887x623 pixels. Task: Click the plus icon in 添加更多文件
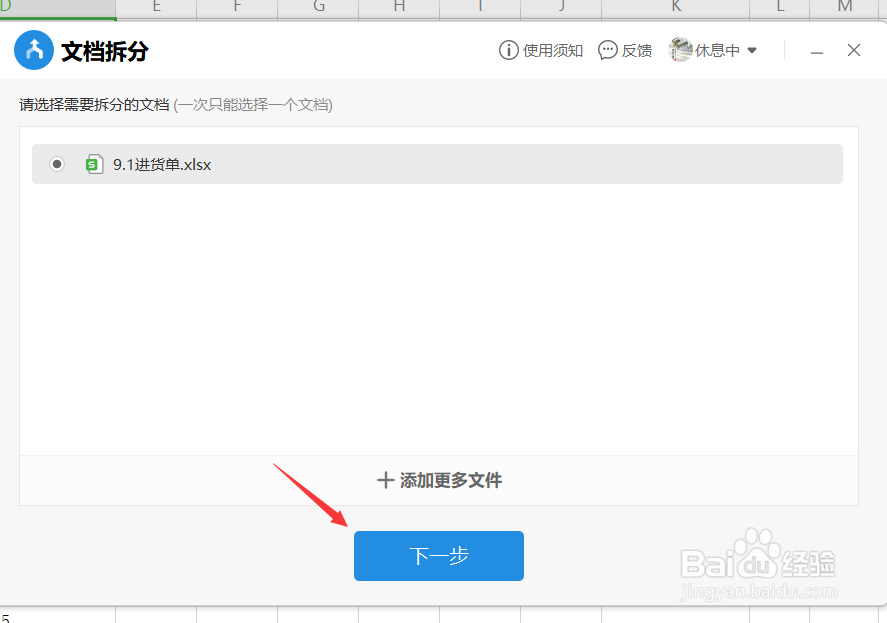point(386,480)
